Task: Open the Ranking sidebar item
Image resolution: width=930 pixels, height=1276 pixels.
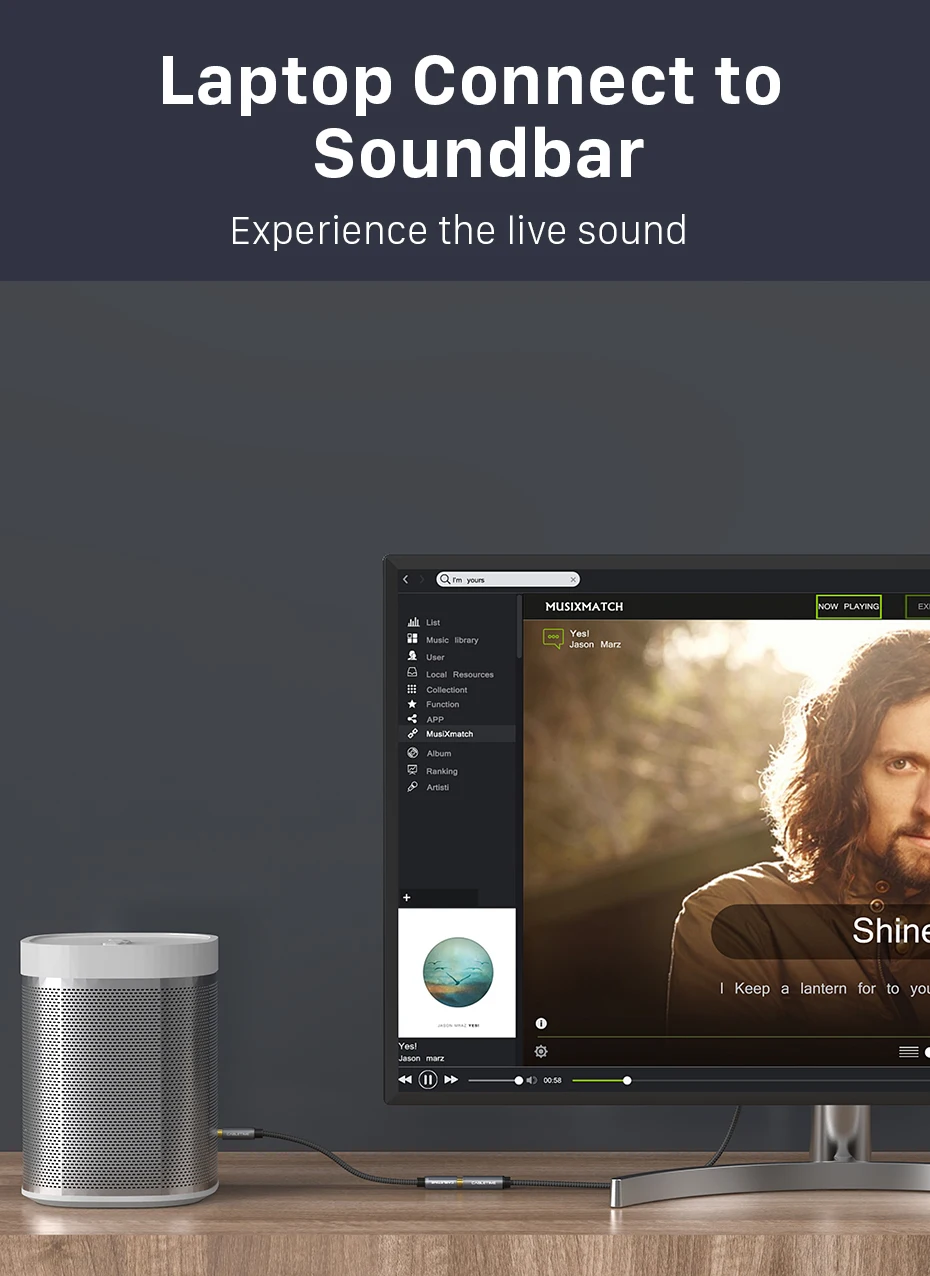Action: pos(441,771)
